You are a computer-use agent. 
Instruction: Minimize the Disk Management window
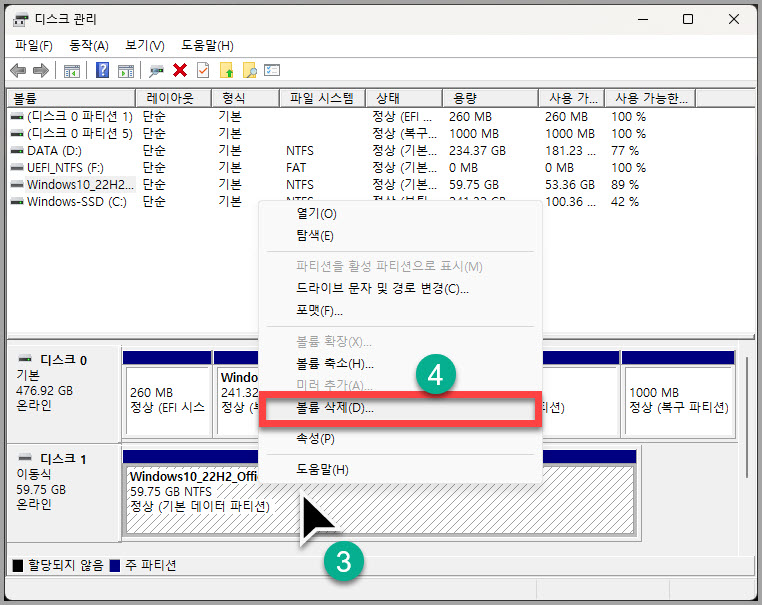tap(643, 19)
